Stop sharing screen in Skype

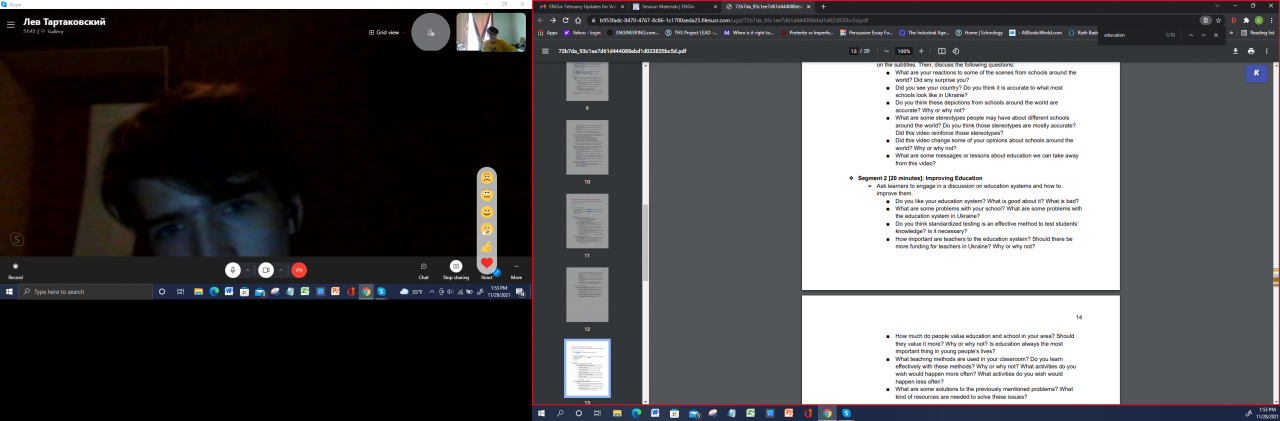pyautogui.click(x=456, y=270)
